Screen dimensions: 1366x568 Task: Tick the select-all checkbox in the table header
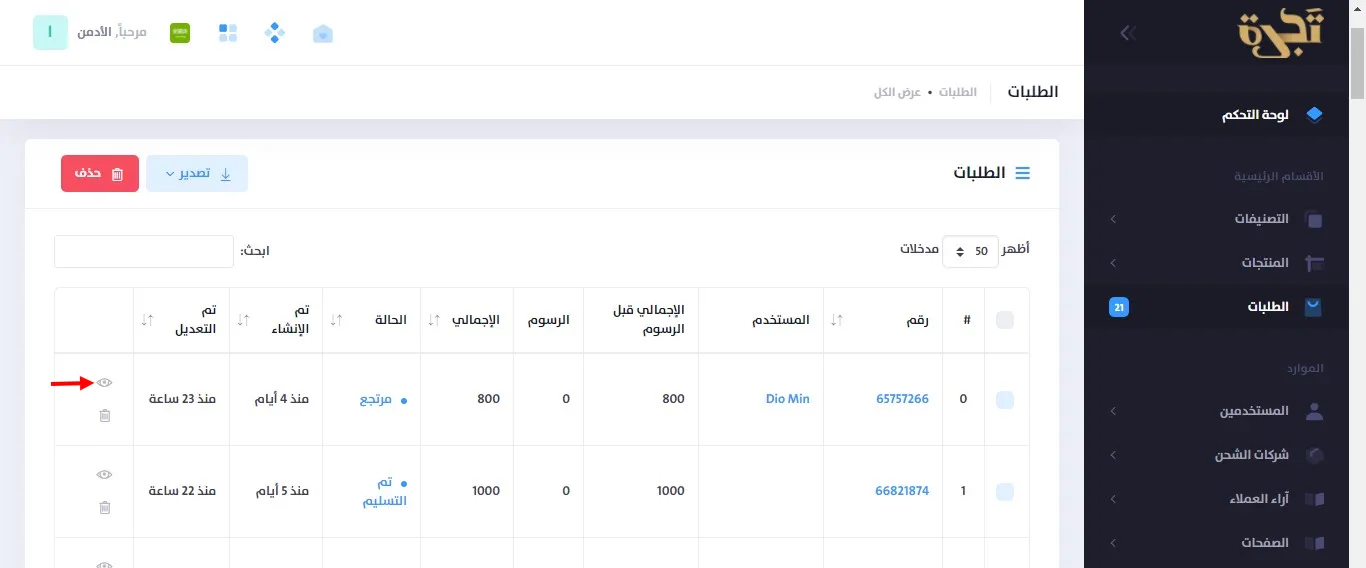(1005, 320)
